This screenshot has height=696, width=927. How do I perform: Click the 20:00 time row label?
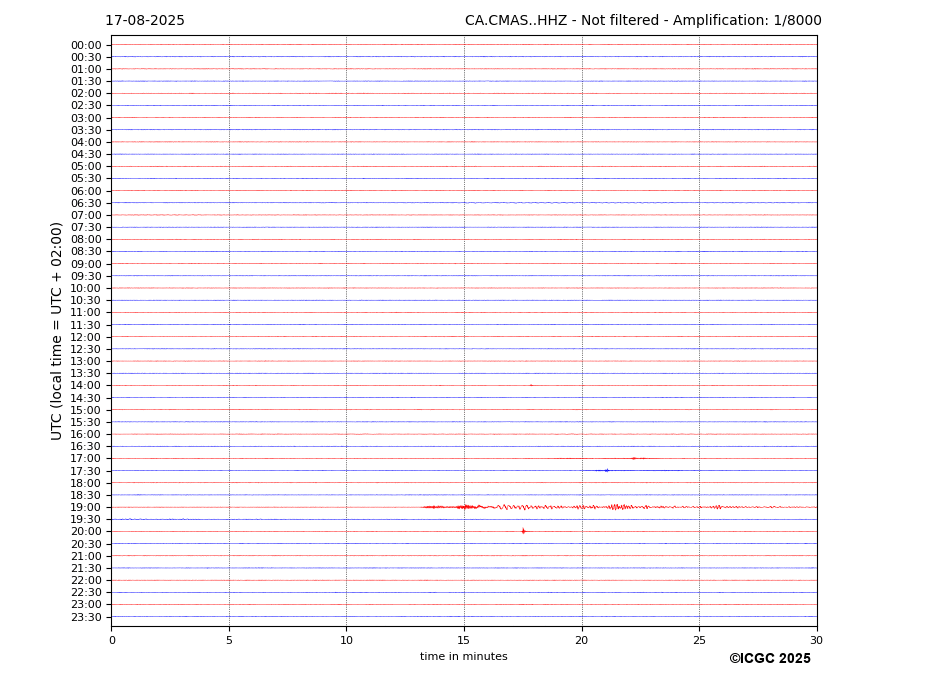(86, 532)
